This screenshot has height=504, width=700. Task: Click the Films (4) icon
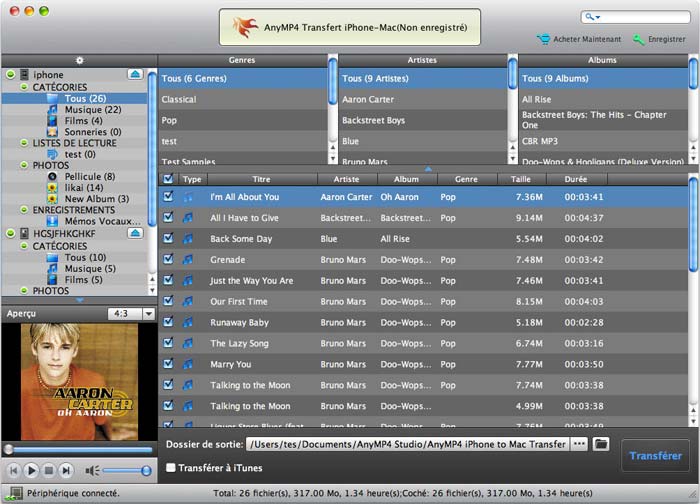tap(53, 121)
